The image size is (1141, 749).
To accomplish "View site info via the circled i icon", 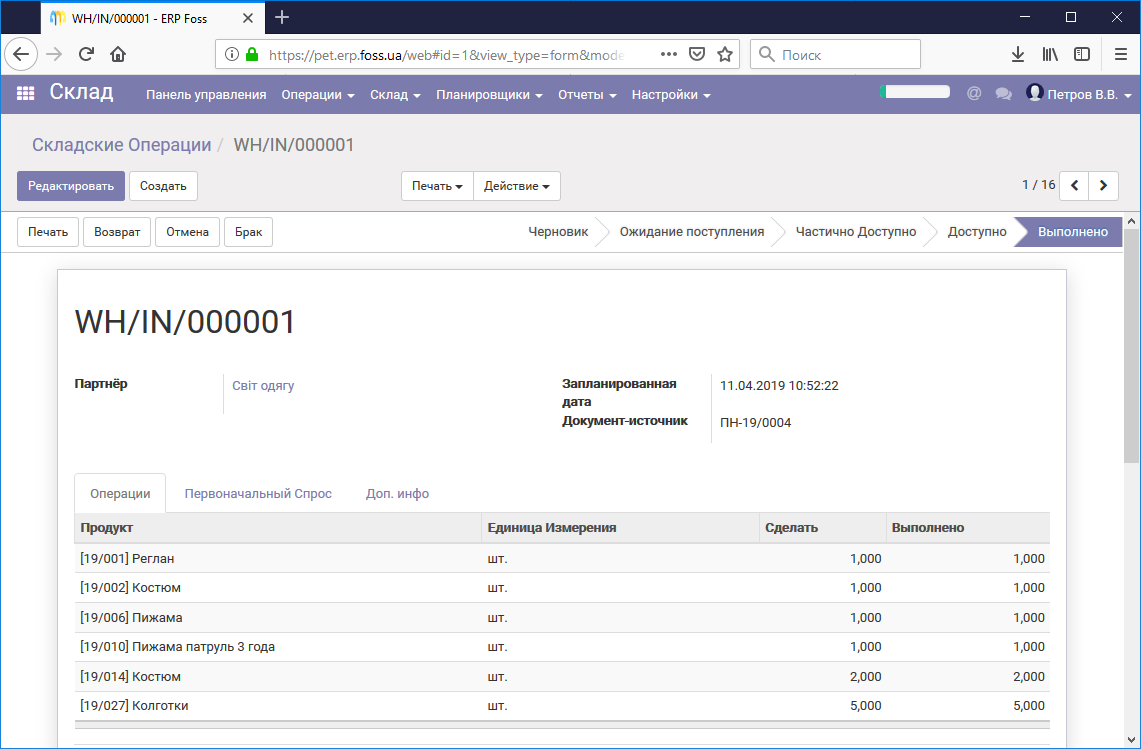I will coord(231,55).
